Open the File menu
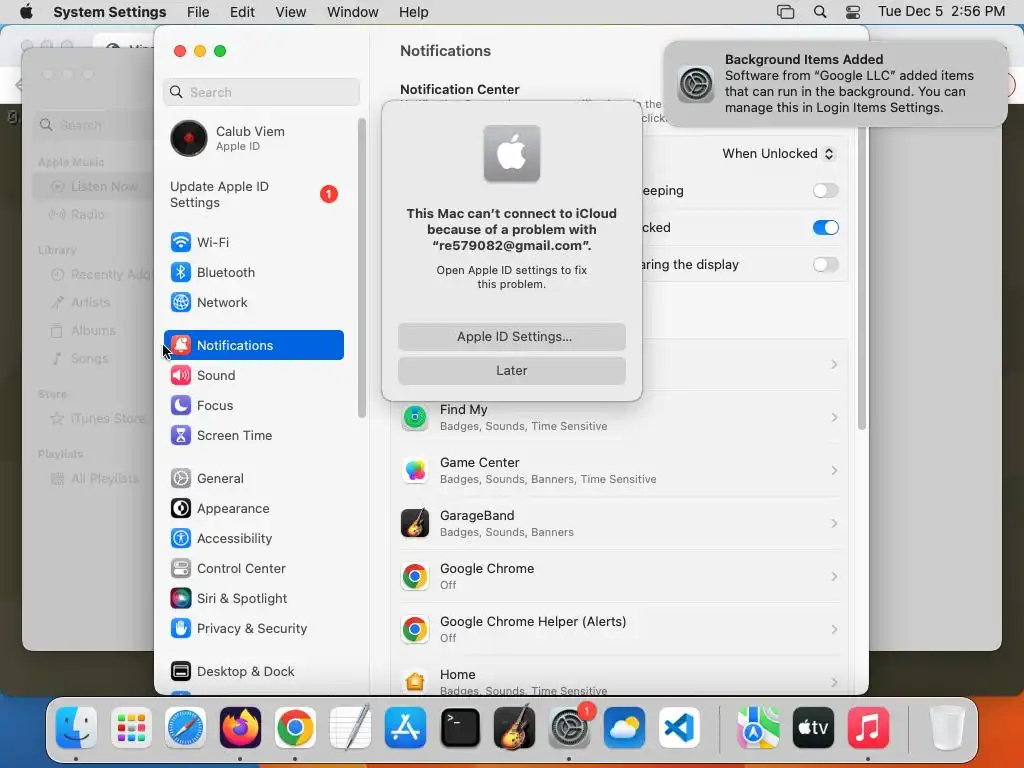Image resolution: width=1024 pixels, height=768 pixels. click(x=198, y=12)
